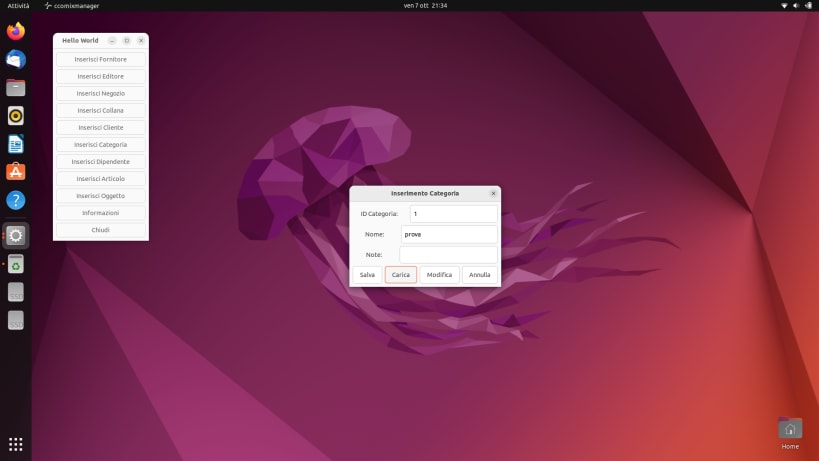The image size is (819, 461).
Task: Close the Inserimento Categoria dialog
Action: tap(493, 194)
